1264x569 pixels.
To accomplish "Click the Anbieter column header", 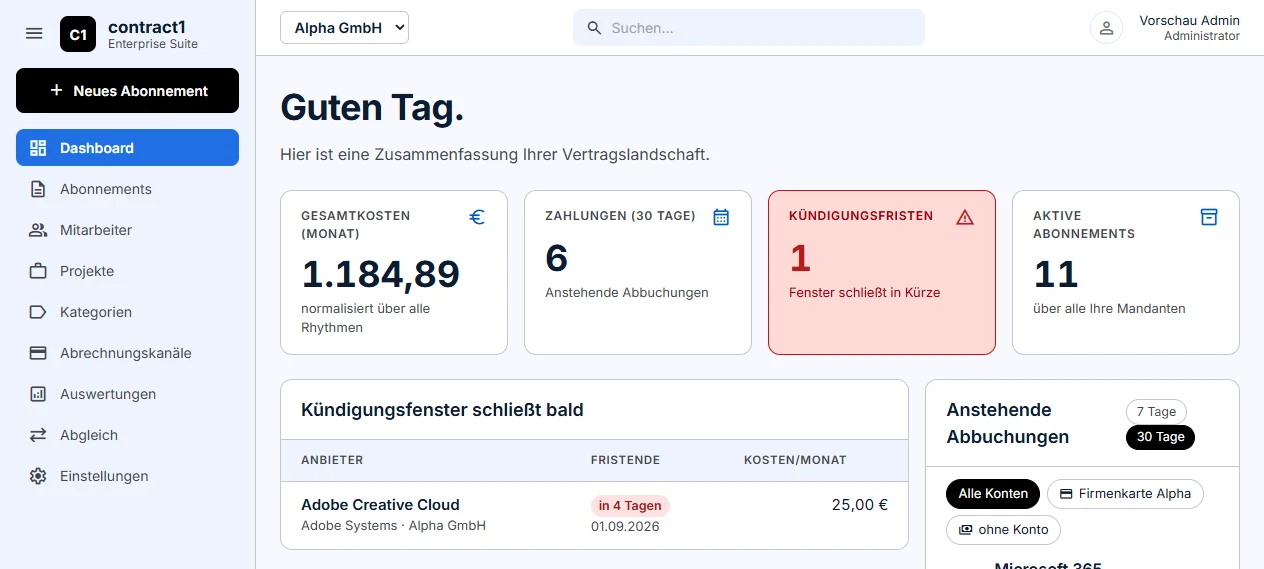I will [332, 460].
